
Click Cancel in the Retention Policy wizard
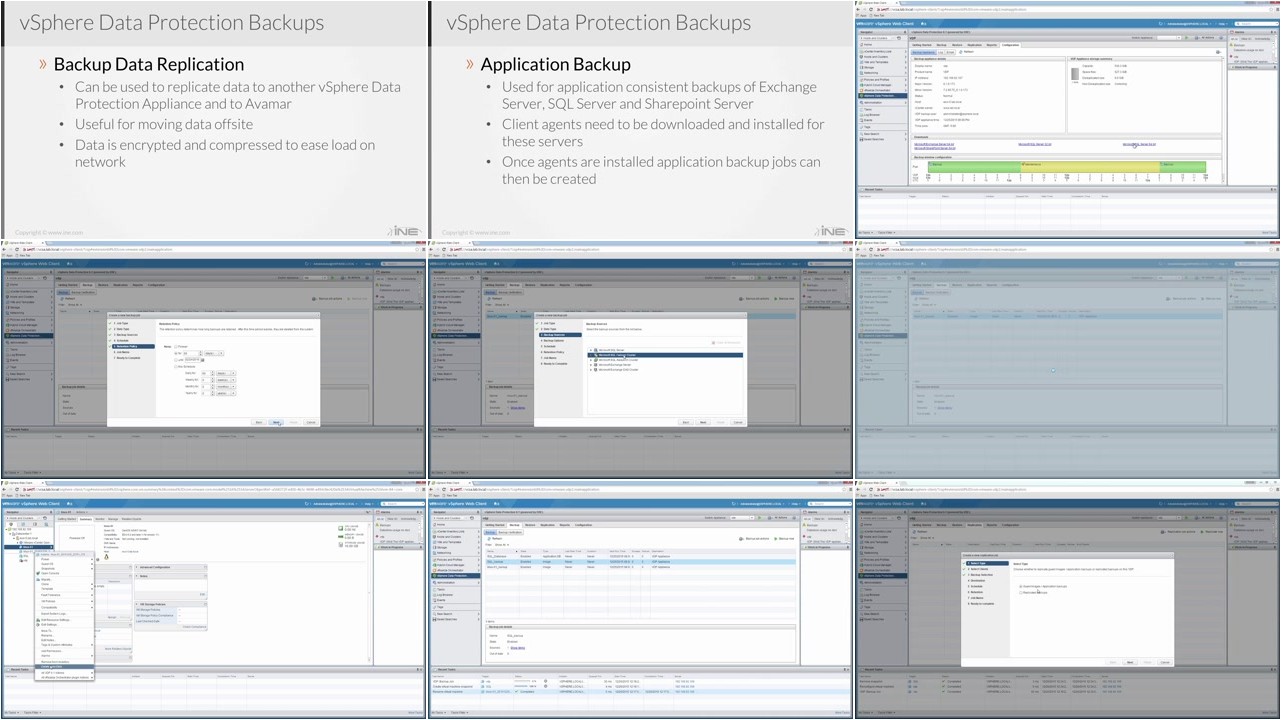(311, 422)
